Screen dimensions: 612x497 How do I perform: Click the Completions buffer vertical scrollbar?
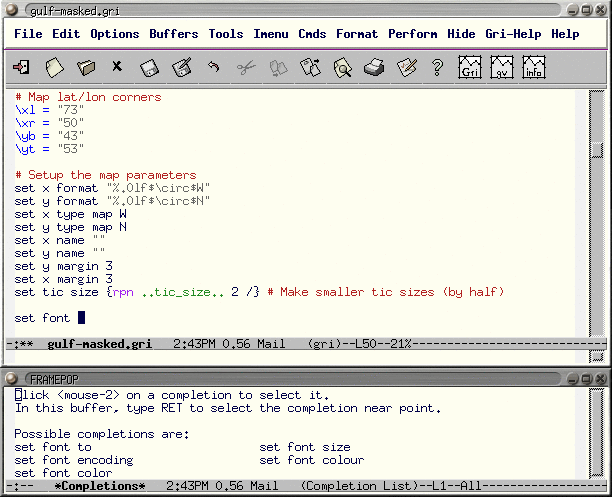(x=597, y=433)
